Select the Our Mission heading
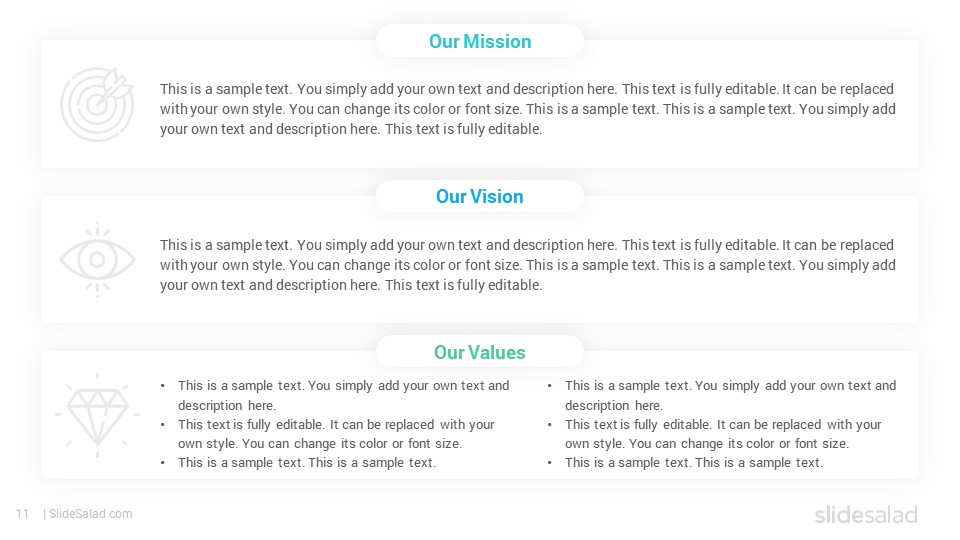This screenshot has height=540, width=960. pyautogui.click(x=480, y=41)
